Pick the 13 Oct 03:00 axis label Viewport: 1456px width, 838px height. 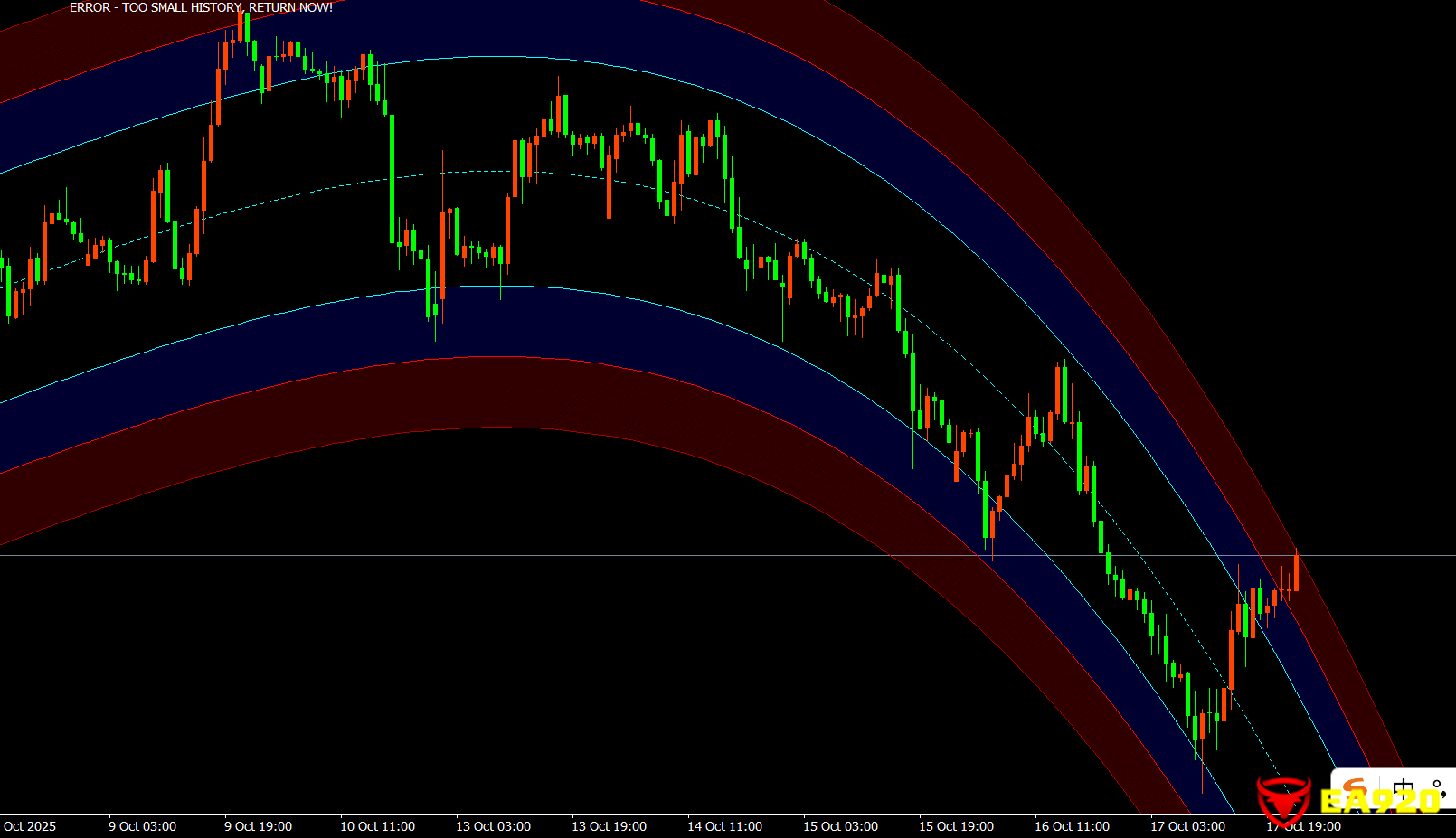point(493,826)
